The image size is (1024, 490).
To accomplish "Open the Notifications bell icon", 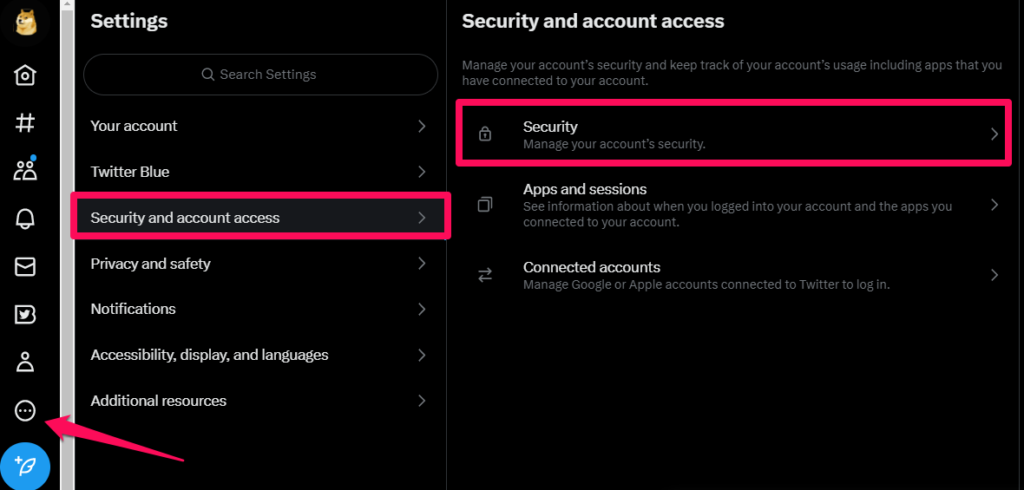I will click(25, 219).
